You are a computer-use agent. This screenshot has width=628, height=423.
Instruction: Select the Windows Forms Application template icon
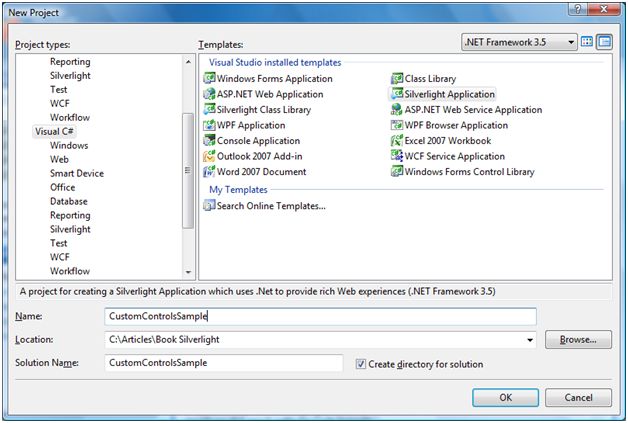coord(209,78)
